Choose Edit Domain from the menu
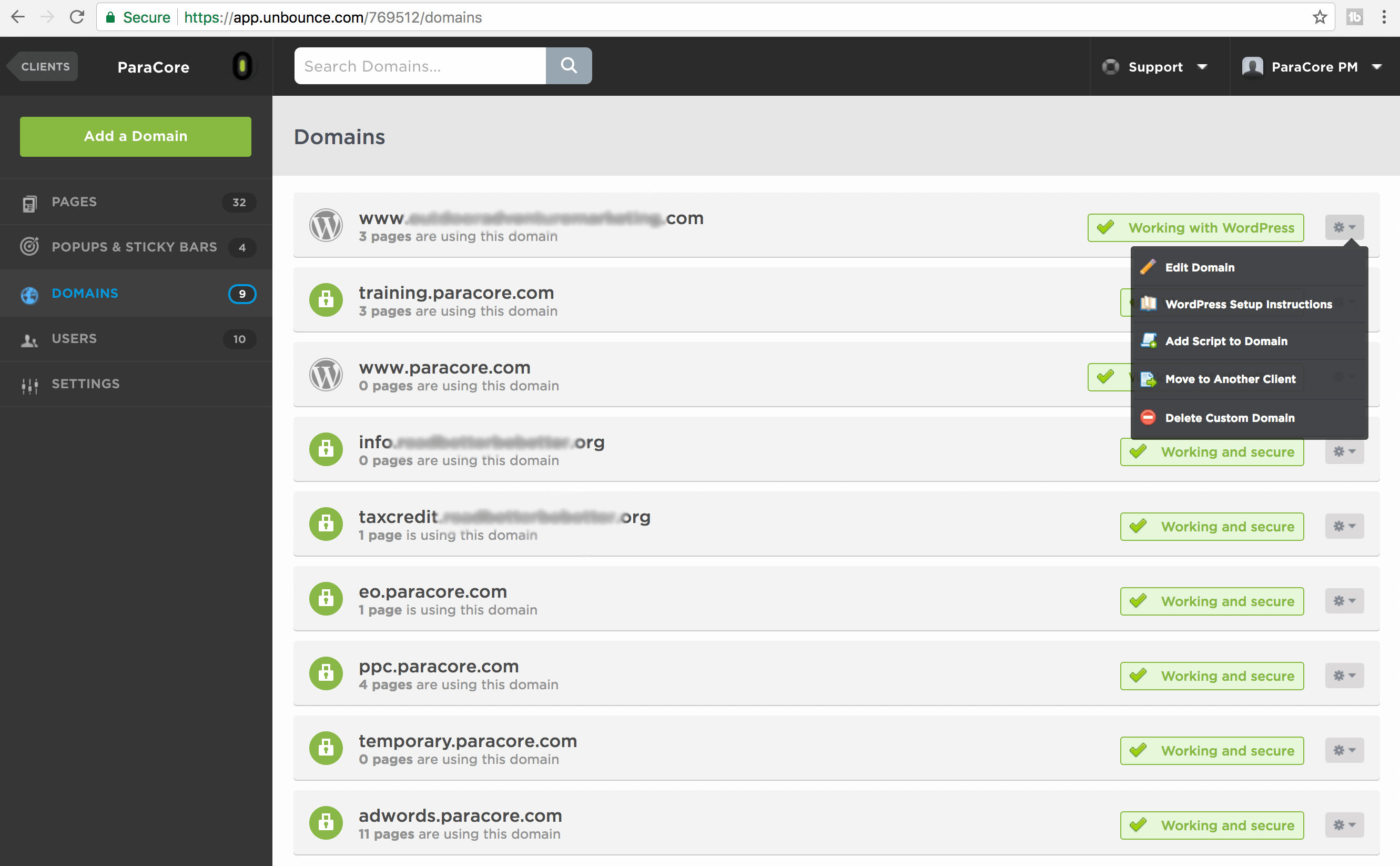The image size is (1400, 866). tap(1249, 267)
